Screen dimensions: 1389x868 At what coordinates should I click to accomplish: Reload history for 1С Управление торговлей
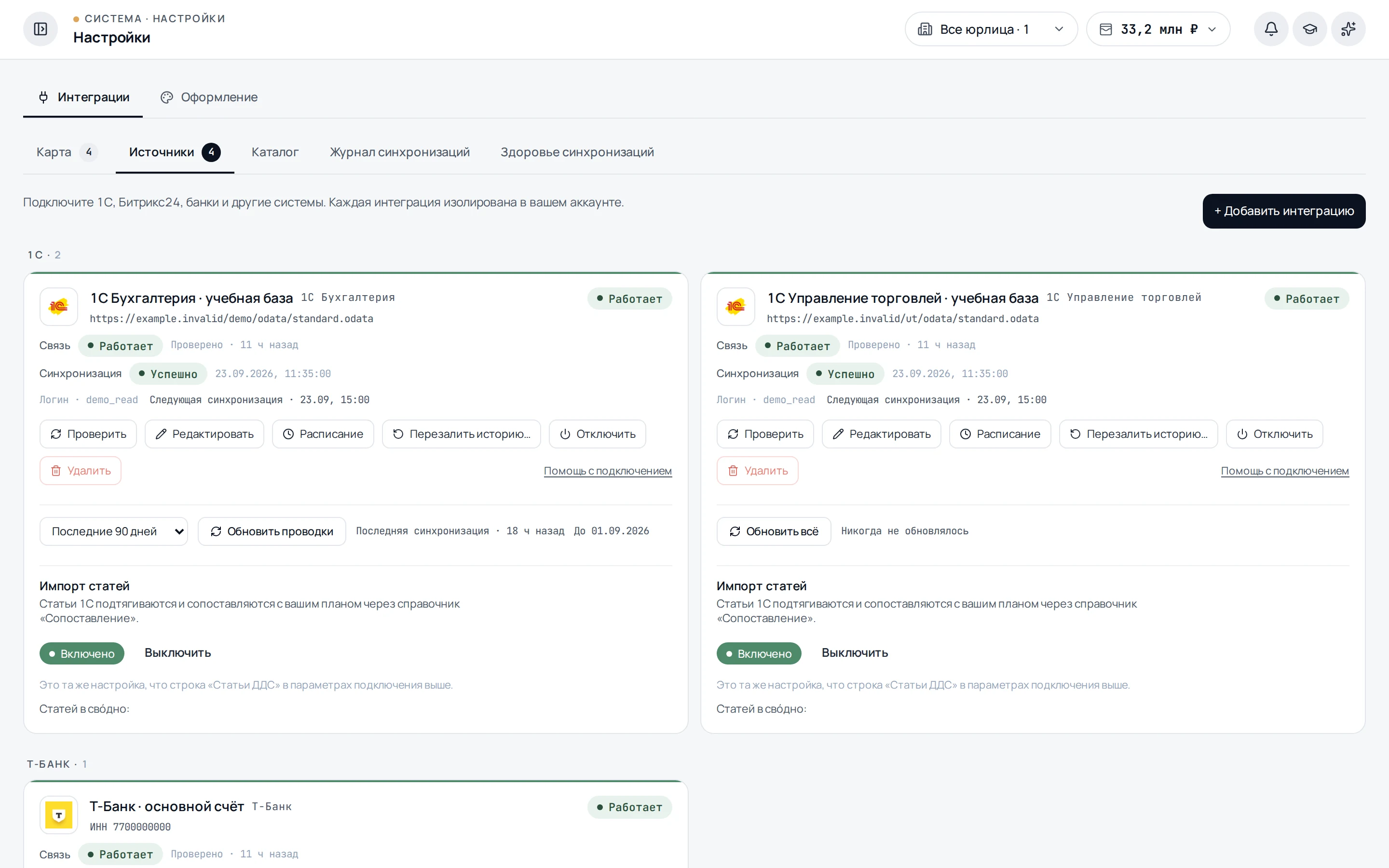pyautogui.click(x=1139, y=434)
